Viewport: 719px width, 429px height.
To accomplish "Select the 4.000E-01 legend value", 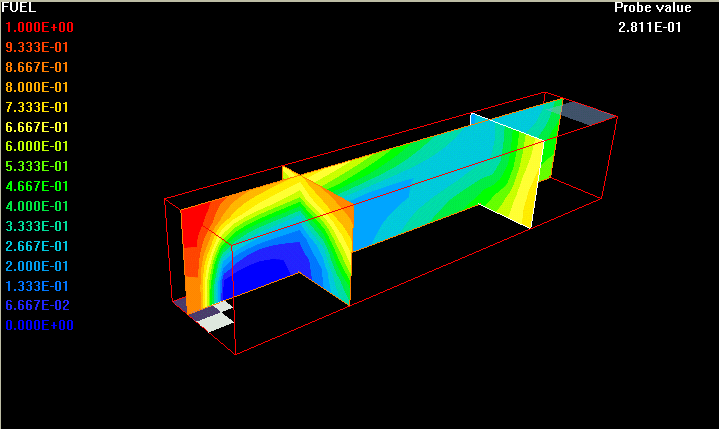I will 39,206.
